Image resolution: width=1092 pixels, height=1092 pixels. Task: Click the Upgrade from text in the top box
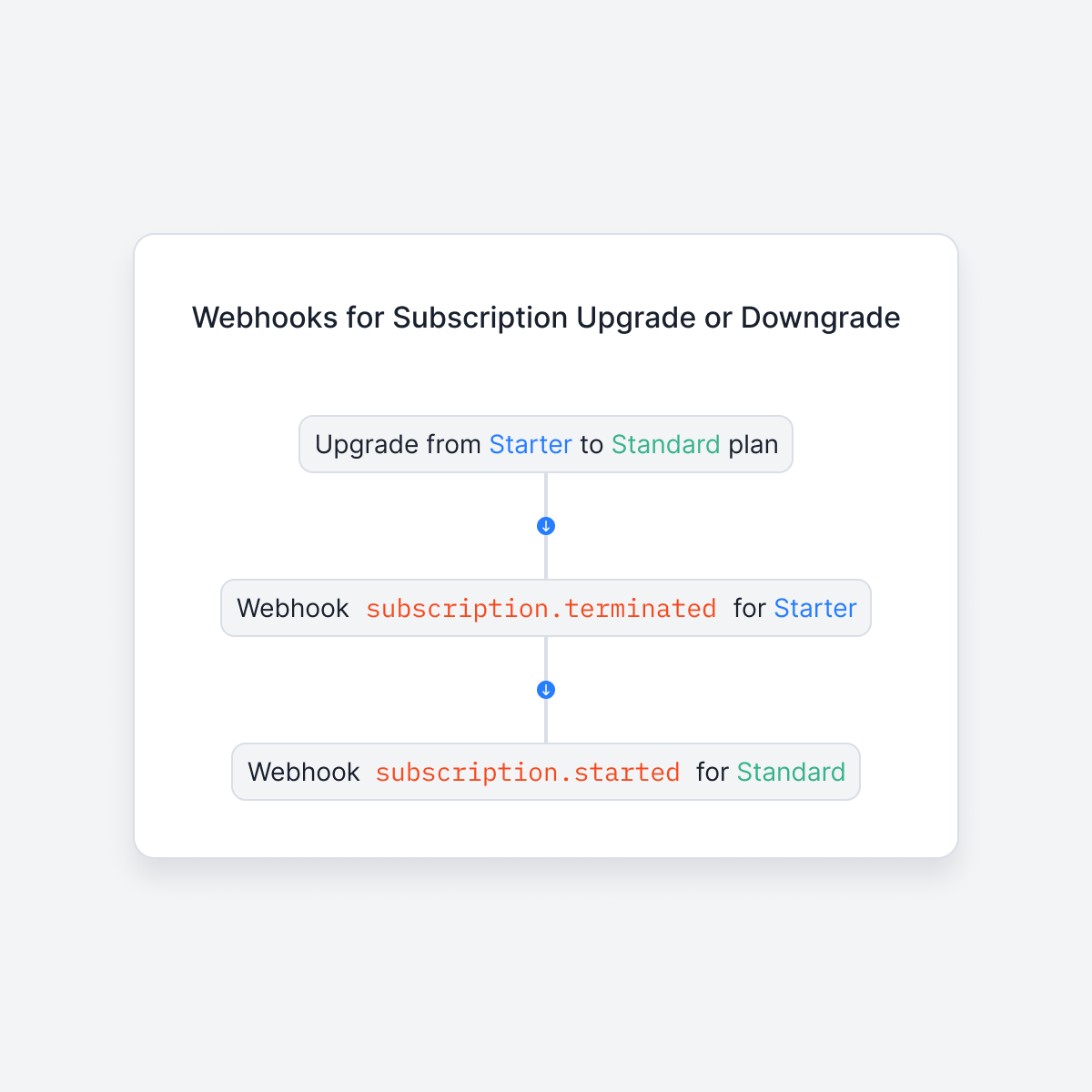pyautogui.click(x=398, y=444)
